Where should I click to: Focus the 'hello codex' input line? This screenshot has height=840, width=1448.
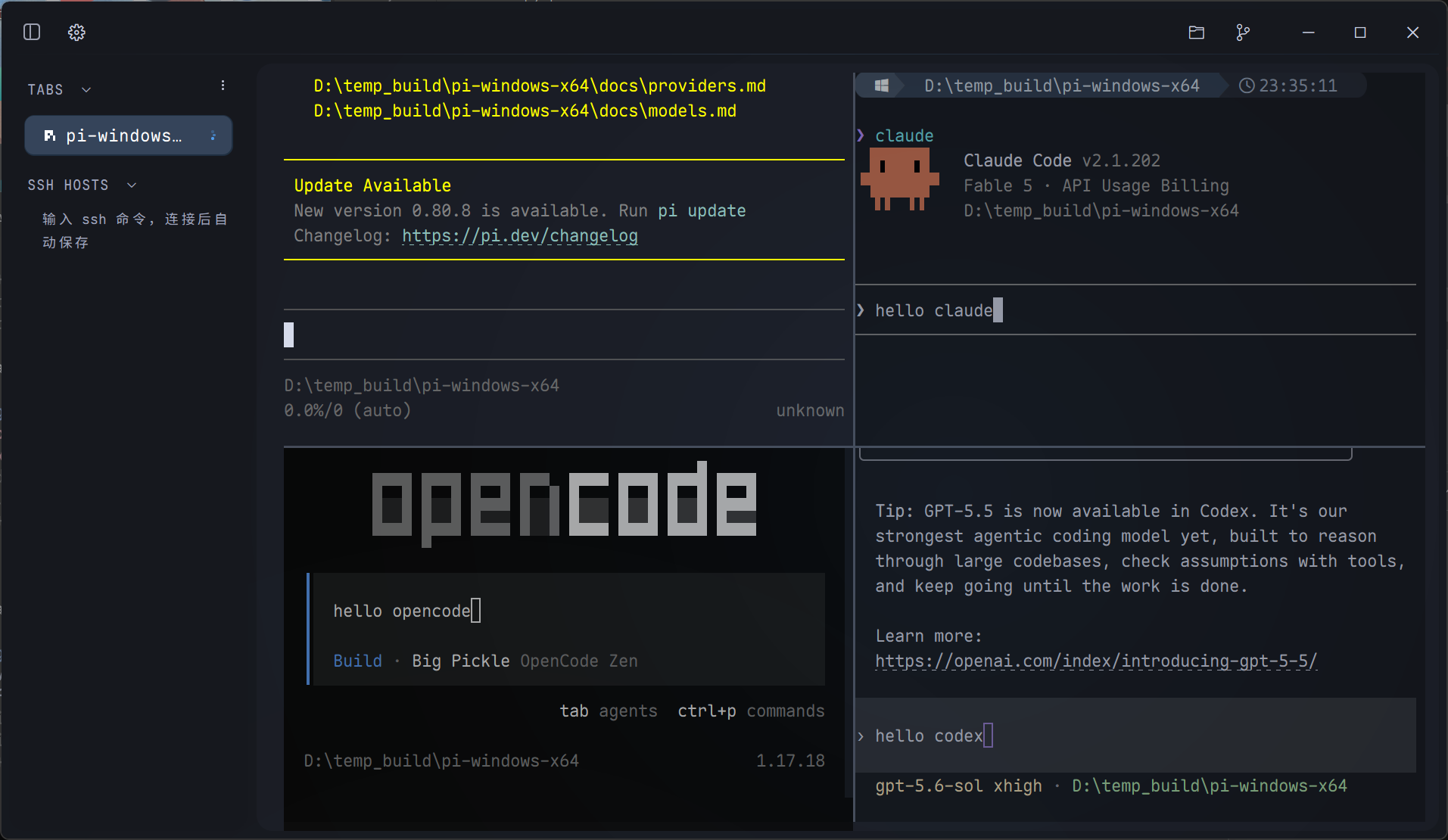(1135, 736)
